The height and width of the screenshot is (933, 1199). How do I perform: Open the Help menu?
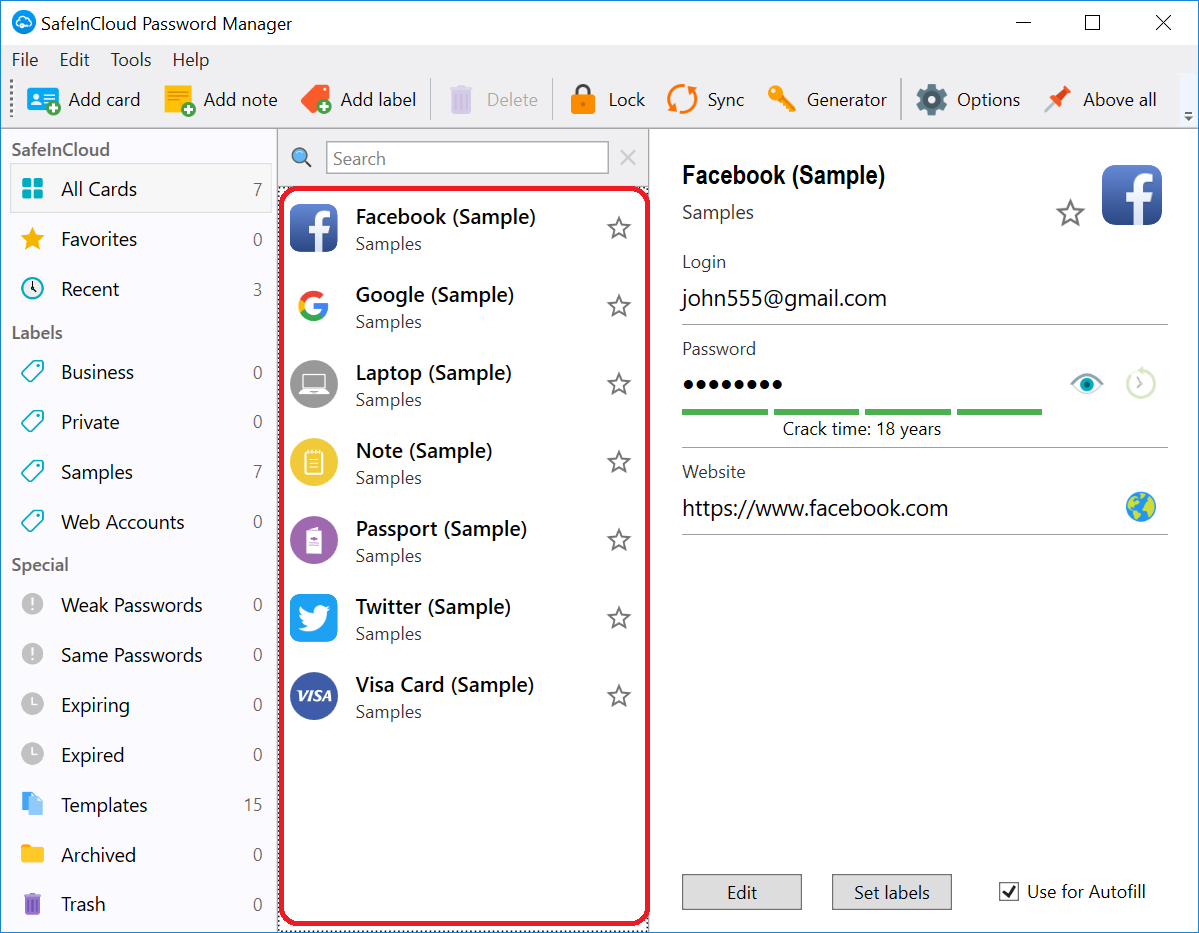point(190,60)
